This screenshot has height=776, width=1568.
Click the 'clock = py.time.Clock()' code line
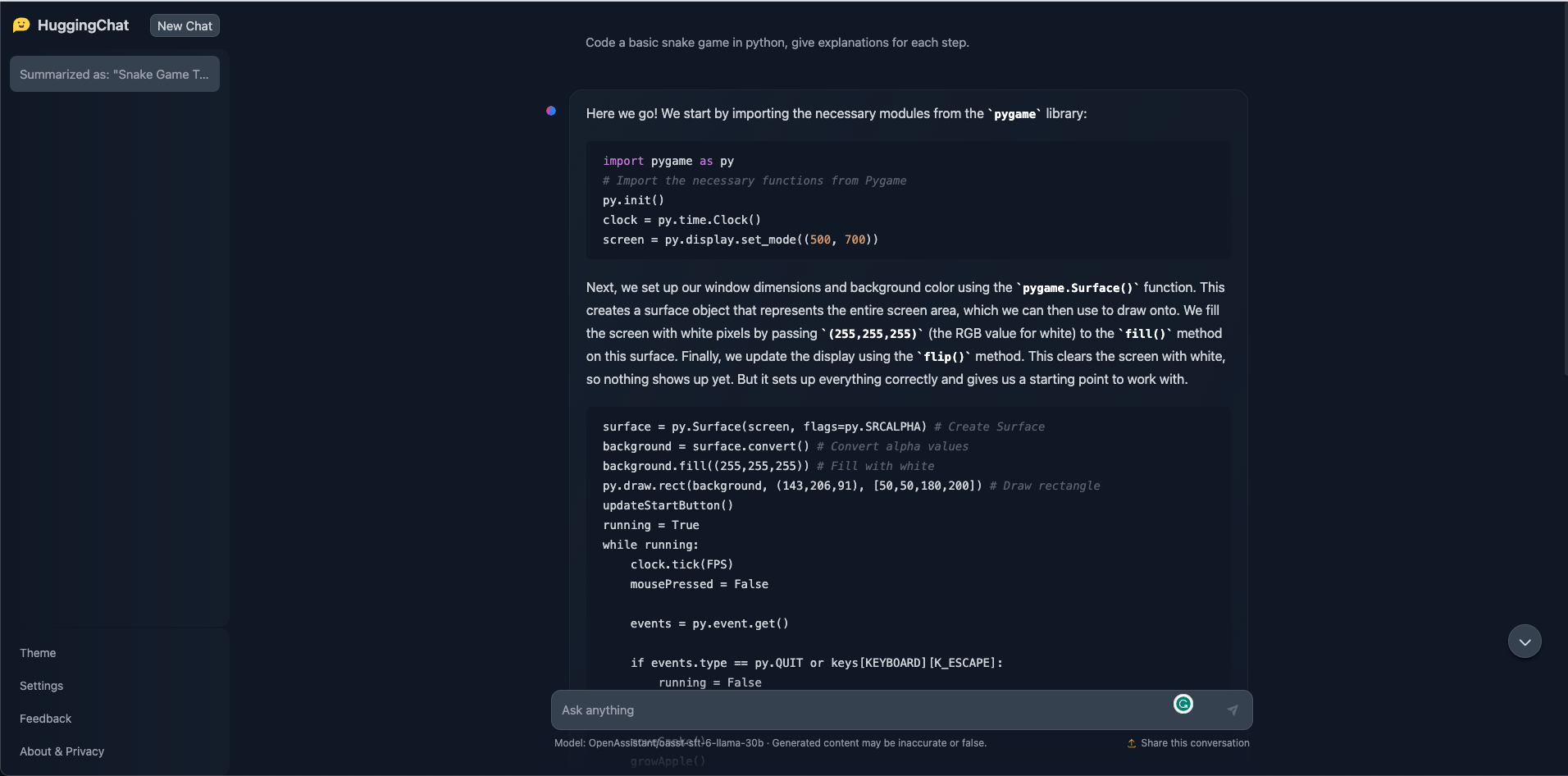681,220
